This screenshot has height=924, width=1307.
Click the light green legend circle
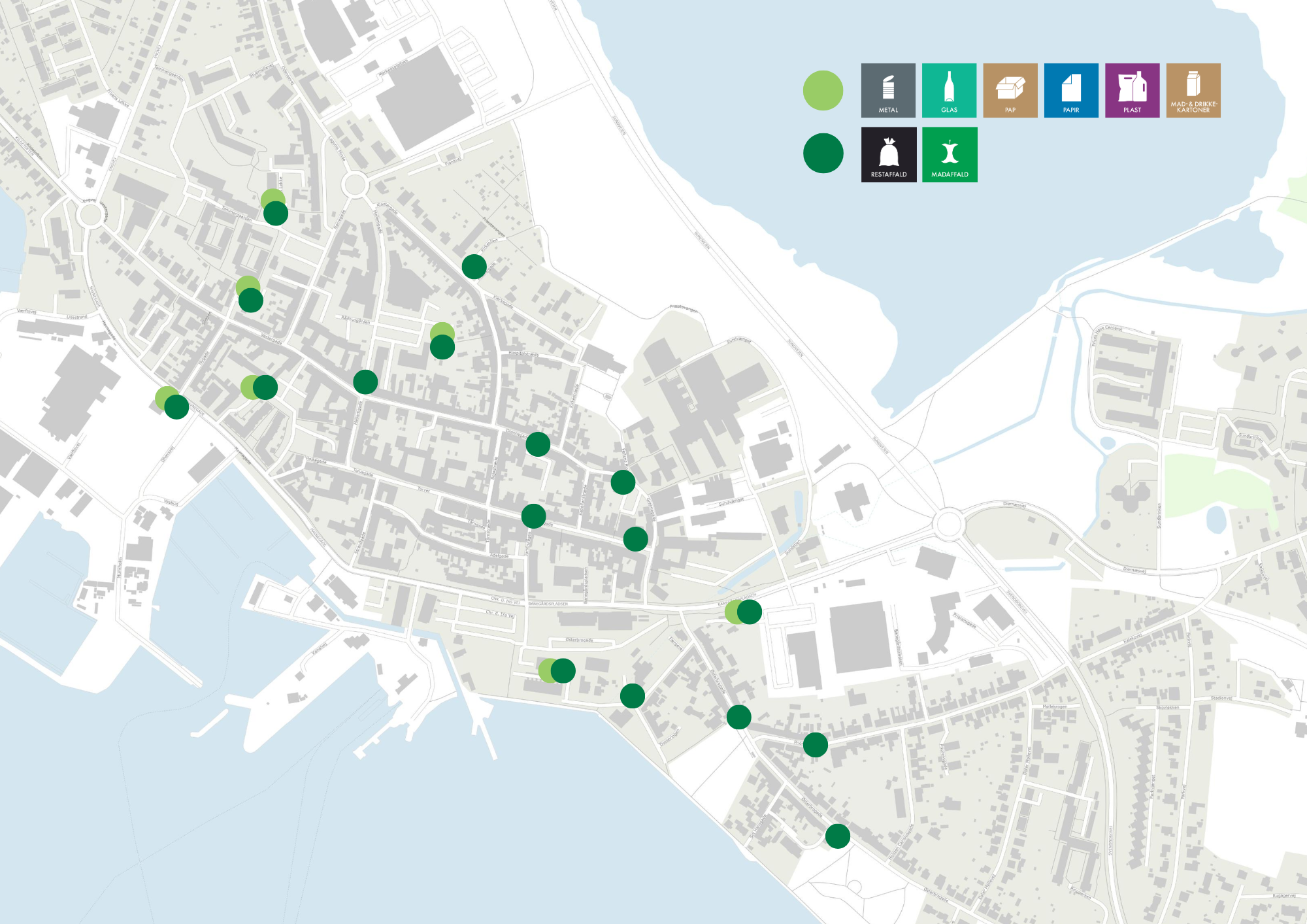pyautogui.click(x=823, y=90)
